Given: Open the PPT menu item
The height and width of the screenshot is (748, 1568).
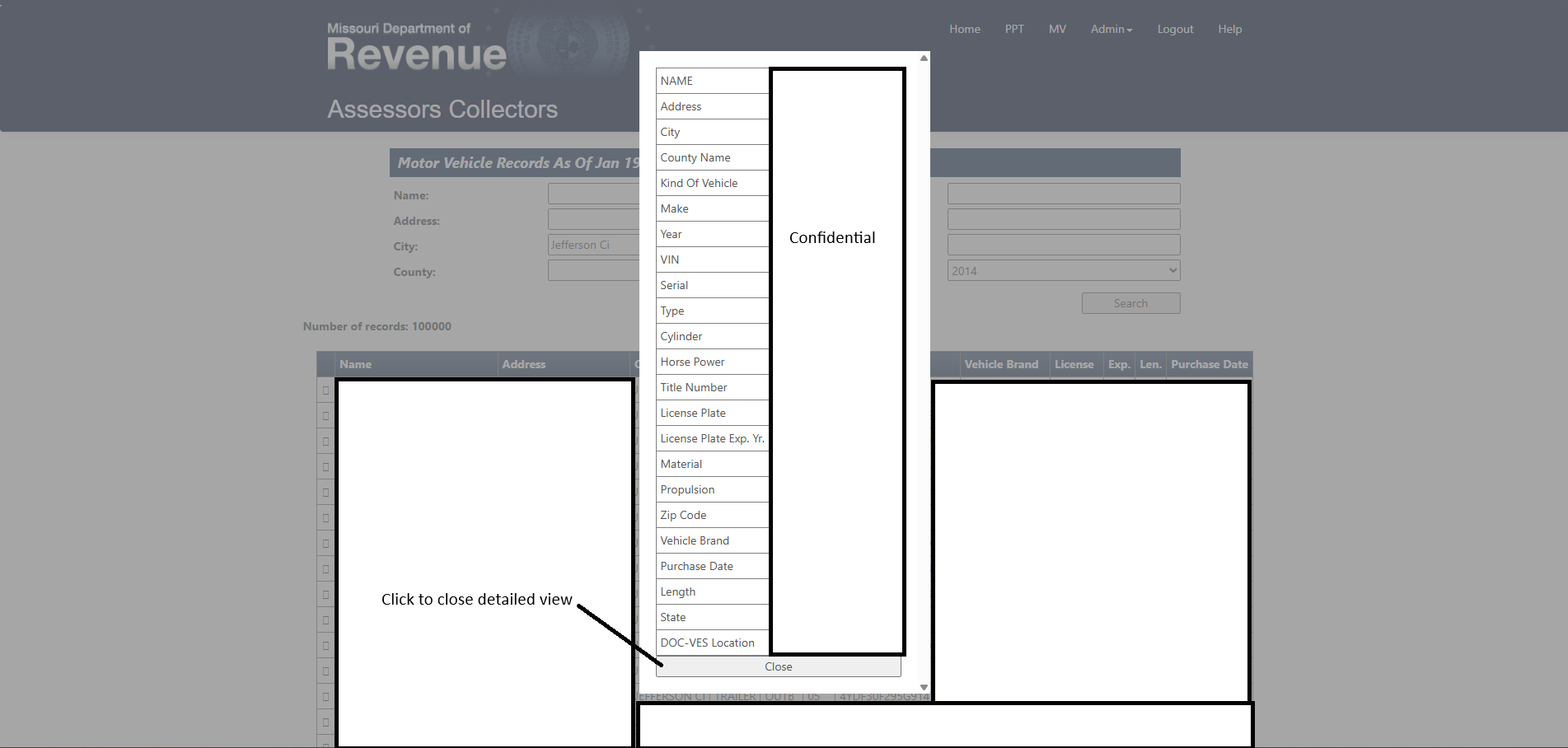Looking at the screenshot, I should point(1014,29).
